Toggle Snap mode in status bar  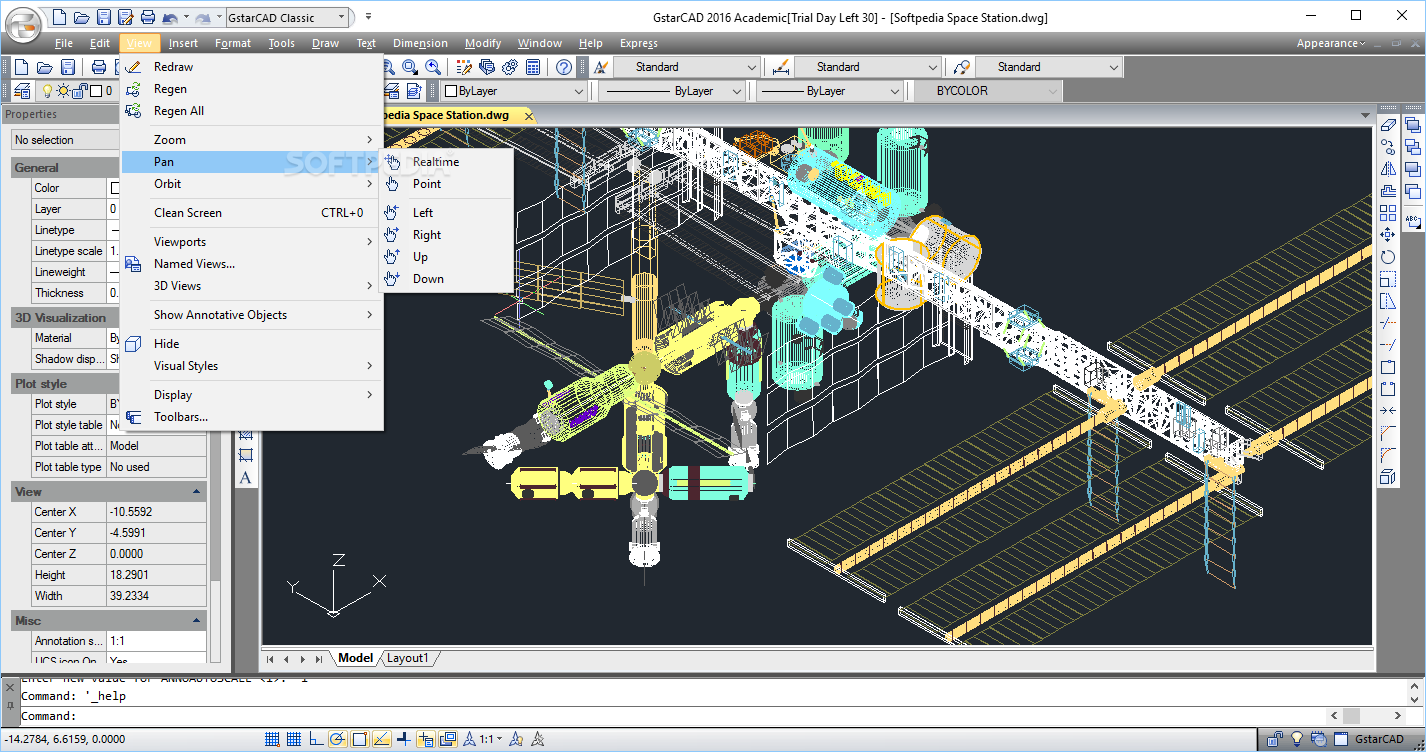(x=272, y=740)
